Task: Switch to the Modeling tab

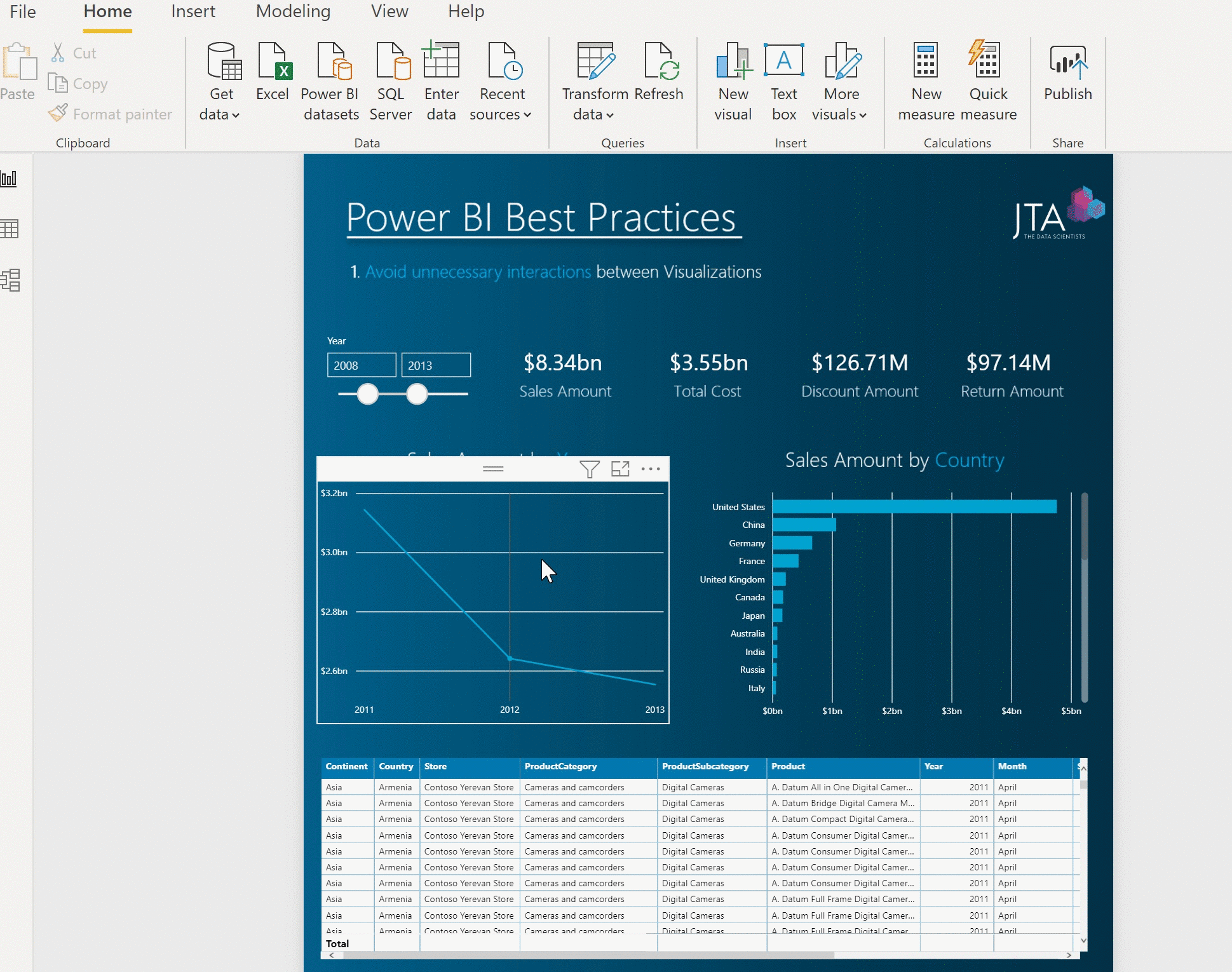Action: (x=294, y=11)
